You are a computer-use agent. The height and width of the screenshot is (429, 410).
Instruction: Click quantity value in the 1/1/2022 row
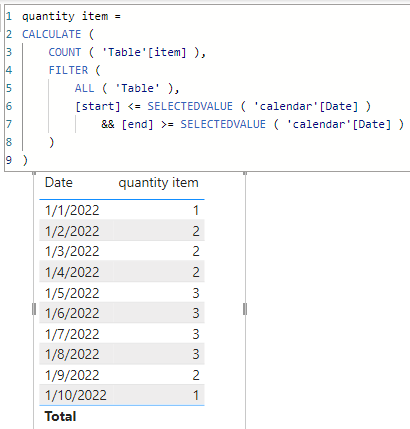(196, 210)
